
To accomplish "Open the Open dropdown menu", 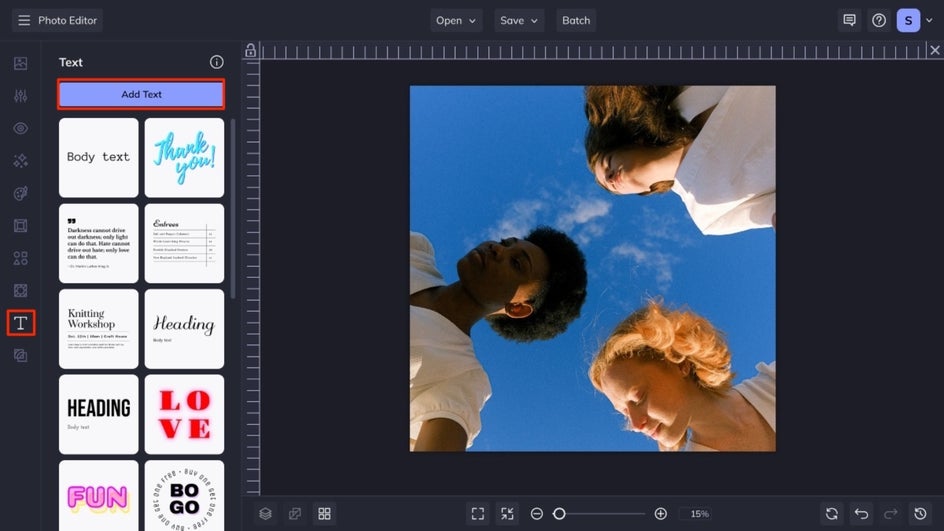I will [456, 20].
